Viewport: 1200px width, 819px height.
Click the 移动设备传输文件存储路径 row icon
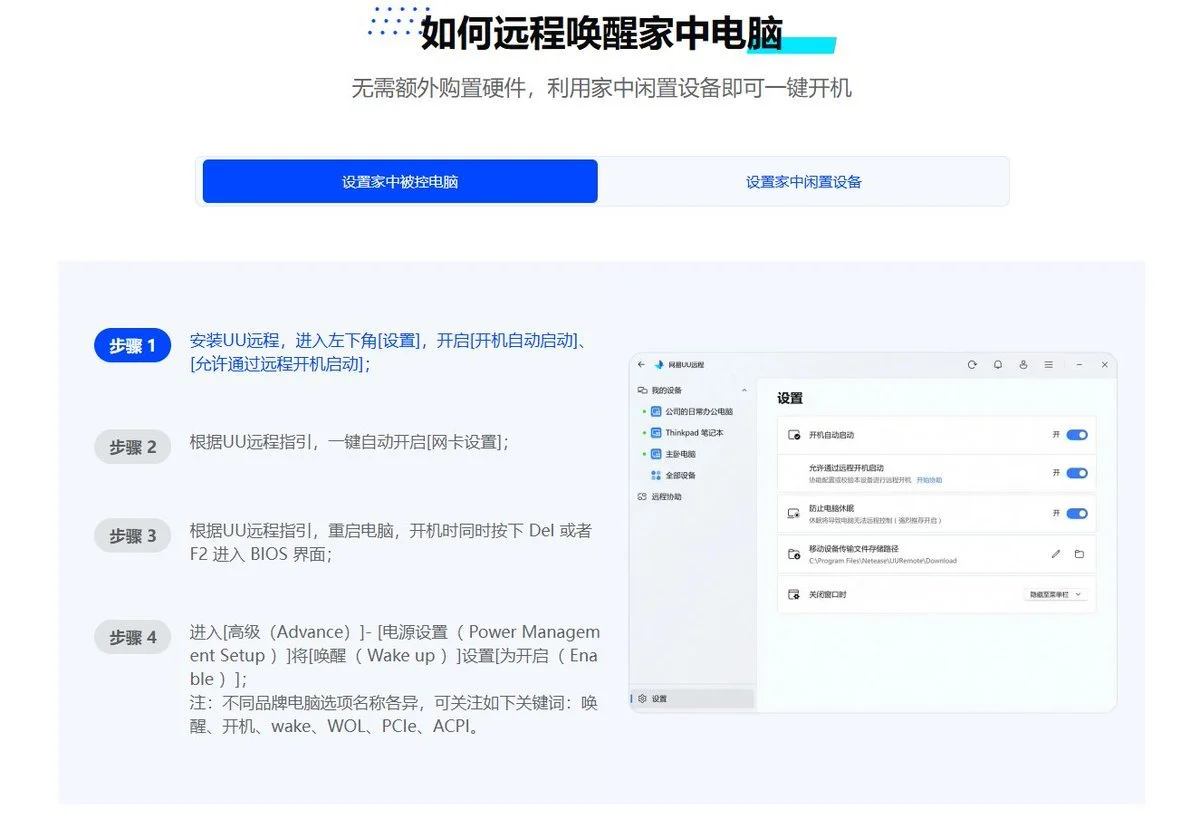794,554
